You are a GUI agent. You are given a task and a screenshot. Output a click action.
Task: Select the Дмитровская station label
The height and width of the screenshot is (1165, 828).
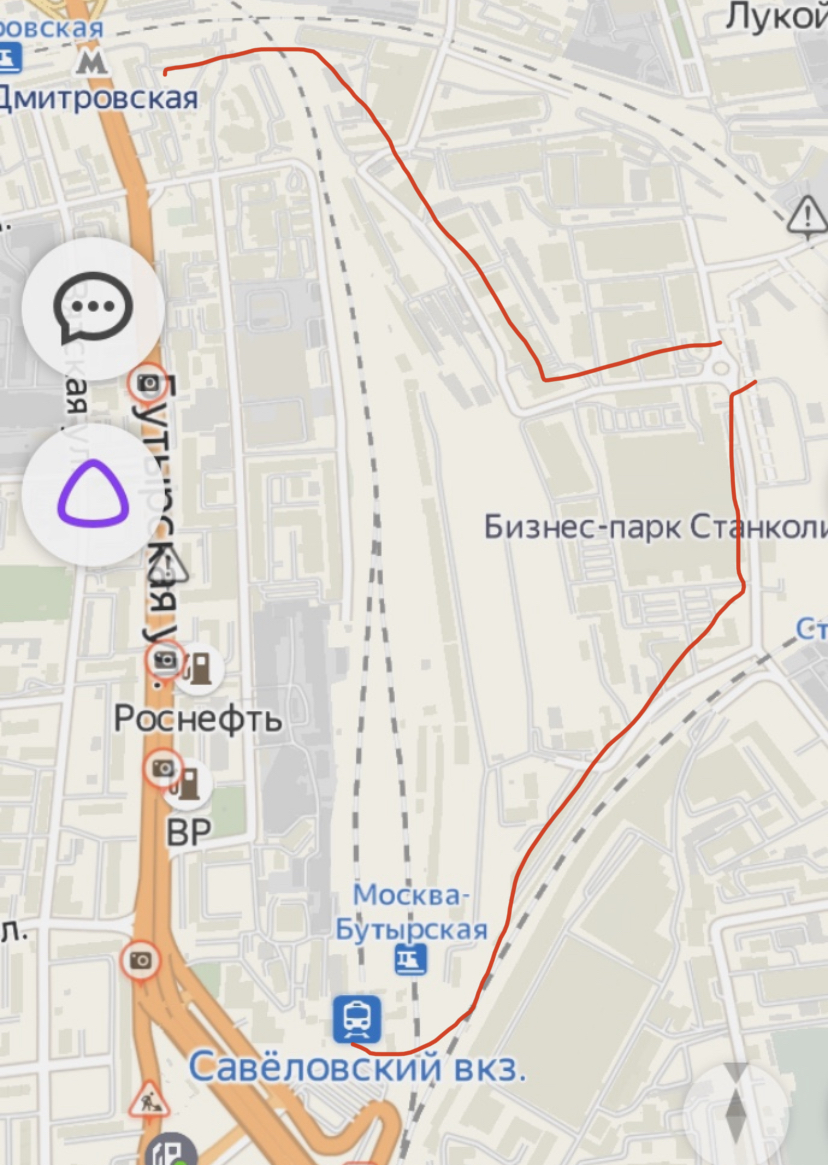point(99,97)
